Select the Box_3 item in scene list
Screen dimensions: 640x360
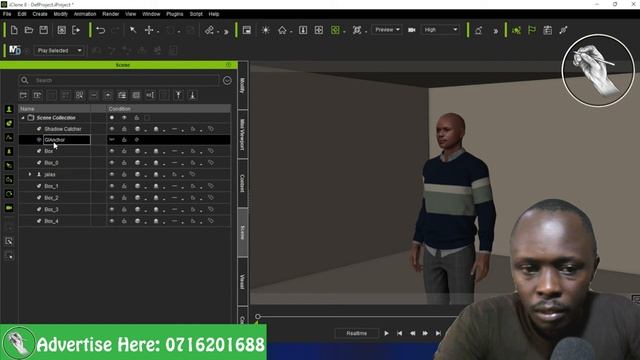click(x=51, y=209)
